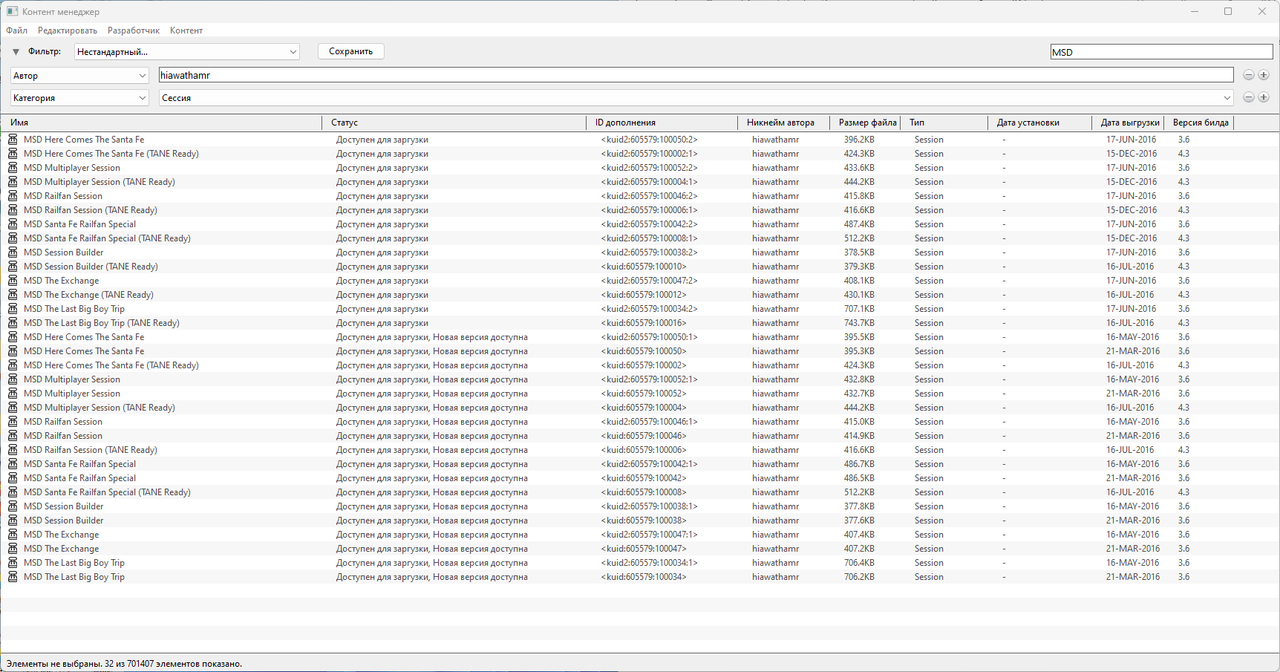Image resolution: width=1280 pixels, height=672 pixels.
Task: Click the file size 486.5KB
Action: click(x=859, y=478)
